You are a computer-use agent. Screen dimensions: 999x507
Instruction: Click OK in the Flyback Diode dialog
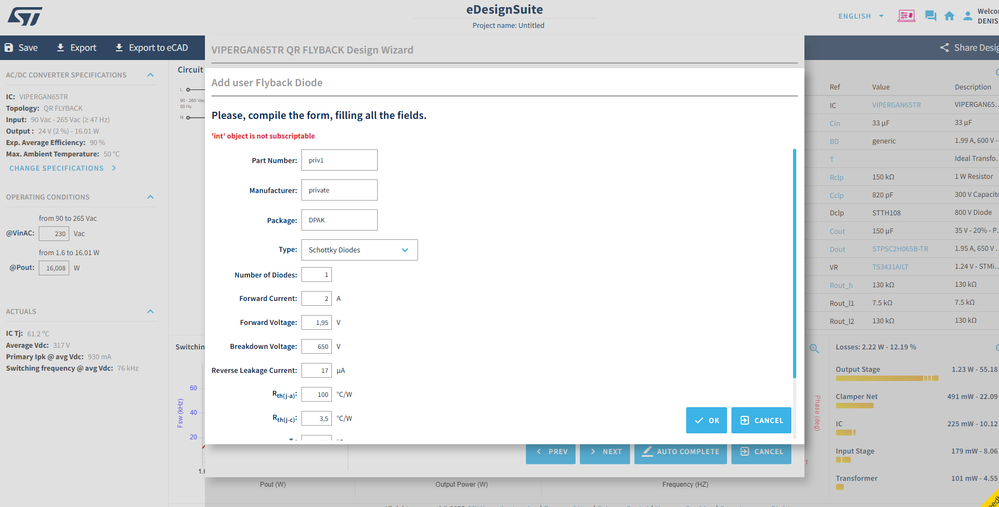(707, 420)
